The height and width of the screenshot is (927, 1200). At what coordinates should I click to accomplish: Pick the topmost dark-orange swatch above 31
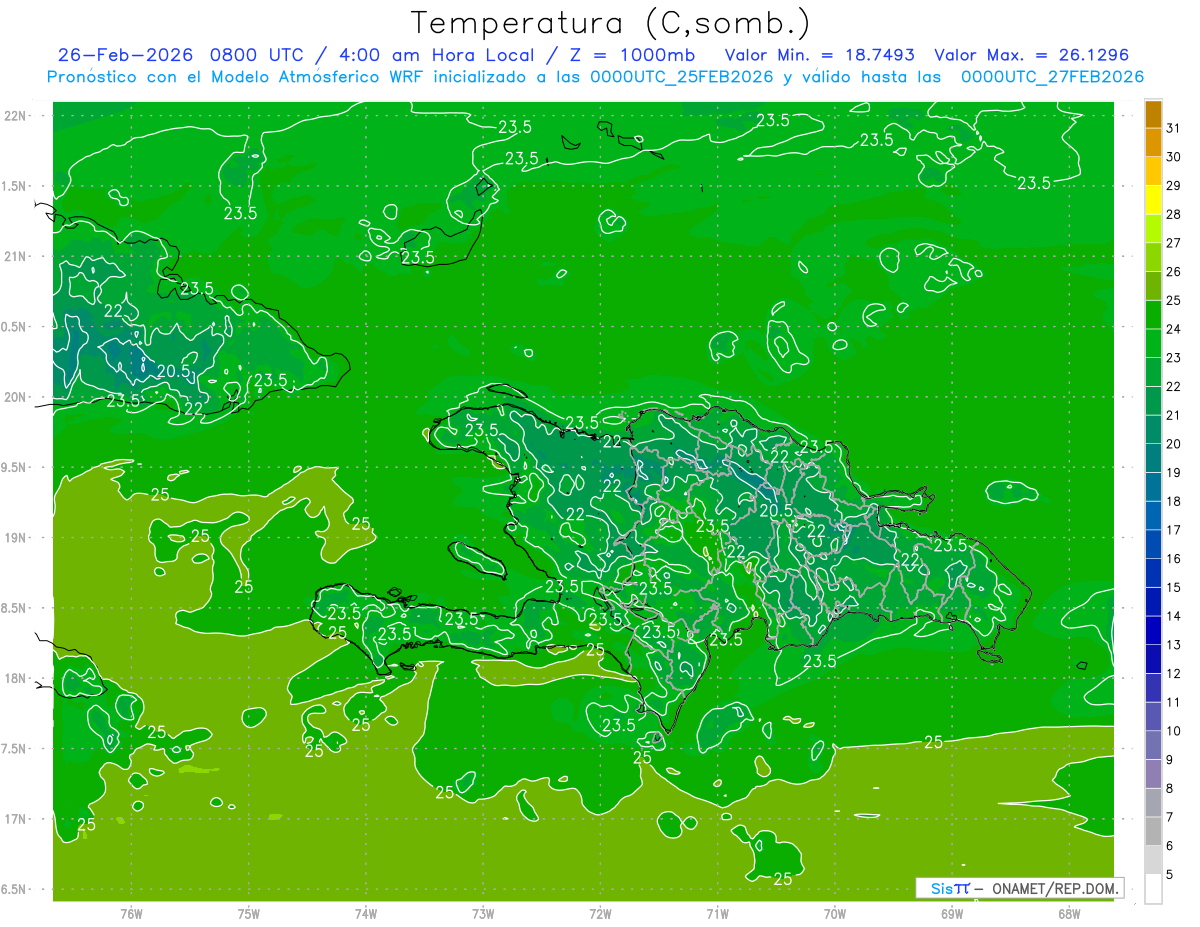(x=1153, y=115)
